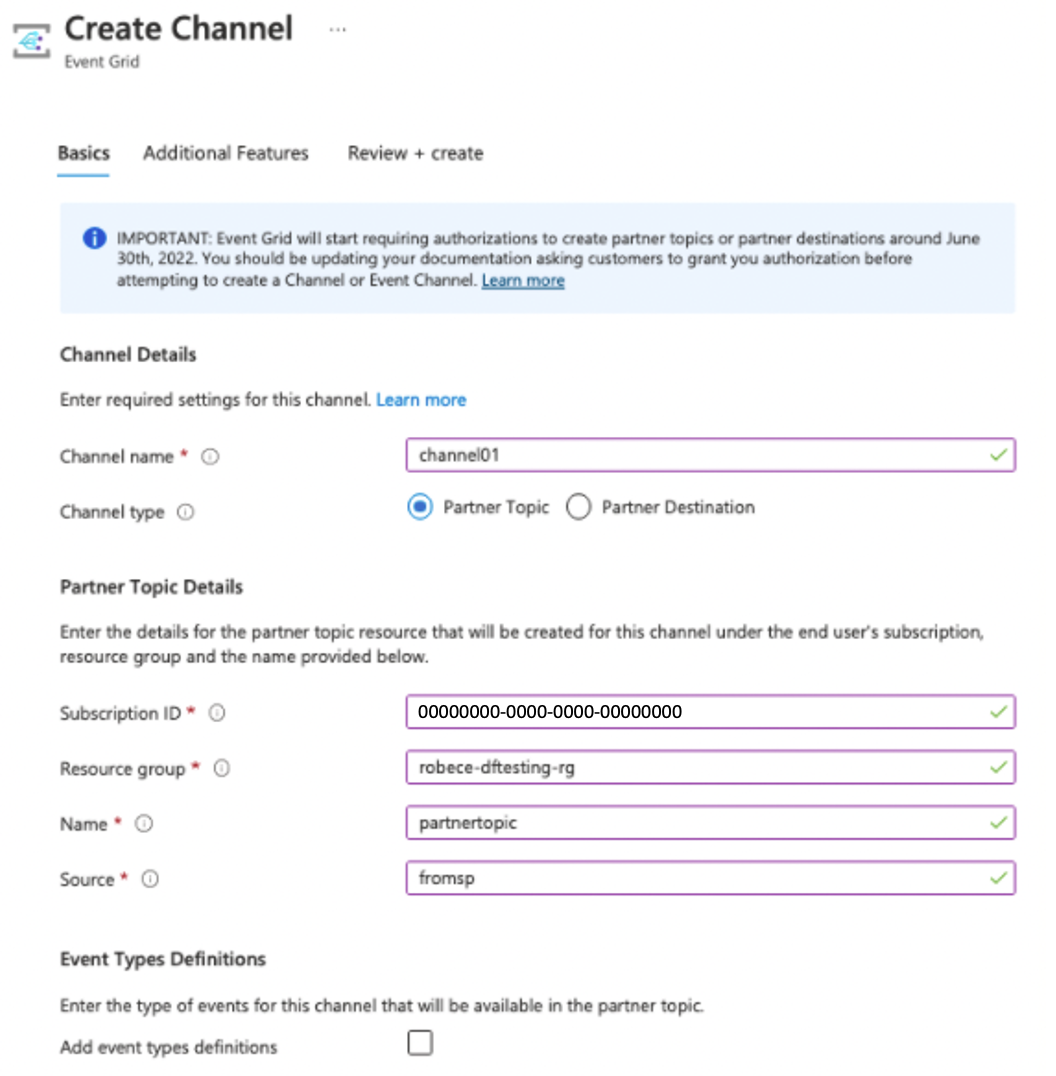The width and height of the screenshot is (1056, 1076).
Task: Select the Partner Destination radio button
Action: click(x=578, y=507)
